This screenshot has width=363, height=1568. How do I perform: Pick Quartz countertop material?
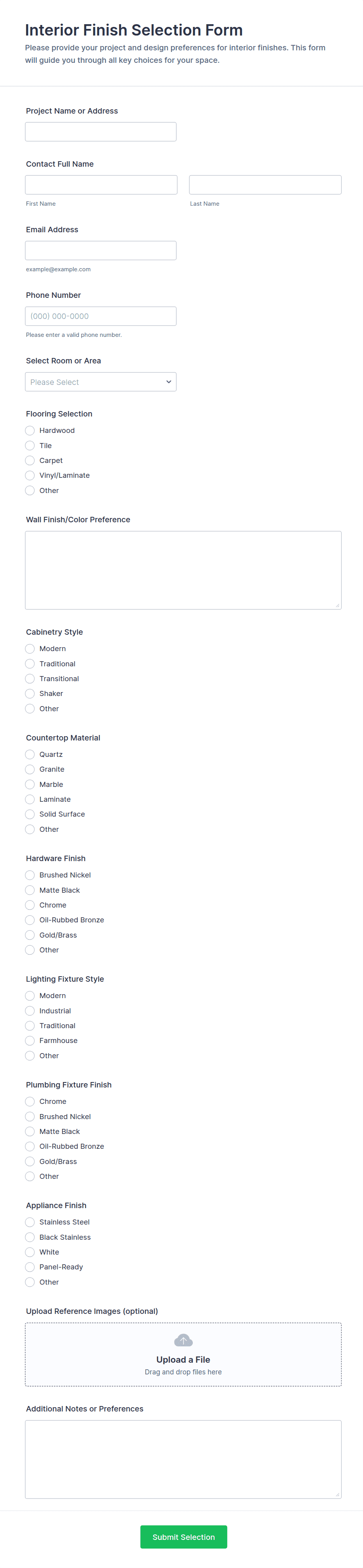point(30,754)
